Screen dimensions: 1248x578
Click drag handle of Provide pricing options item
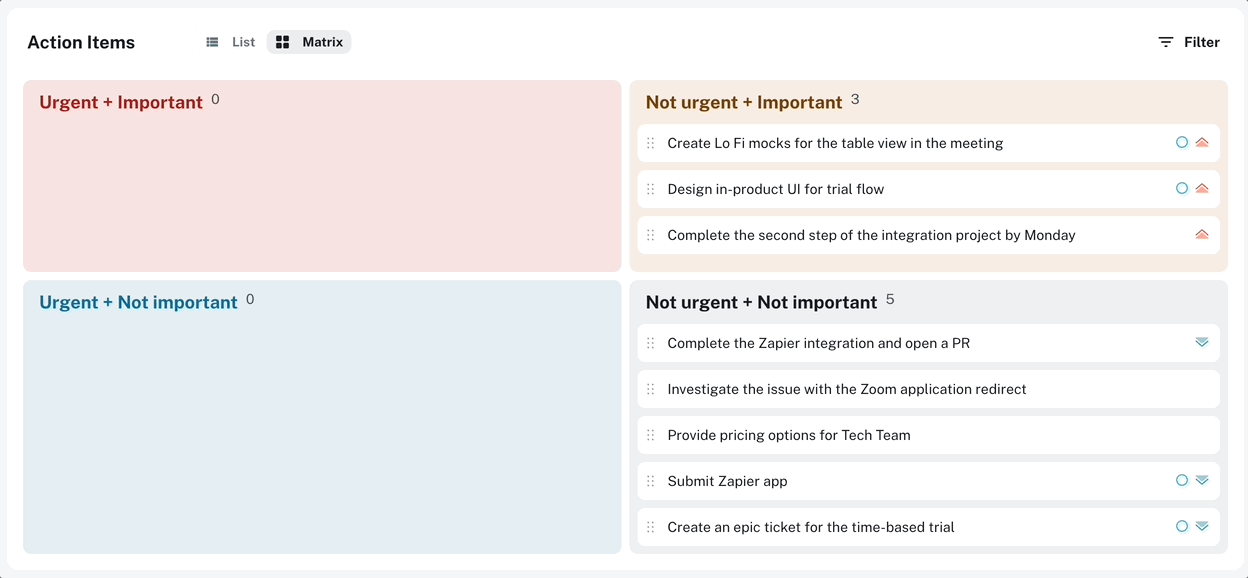click(x=650, y=435)
